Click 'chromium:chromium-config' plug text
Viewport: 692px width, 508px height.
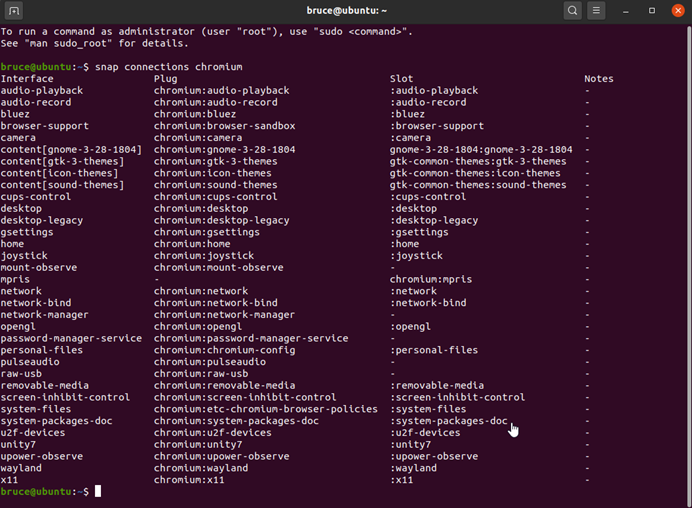coord(225,350)
